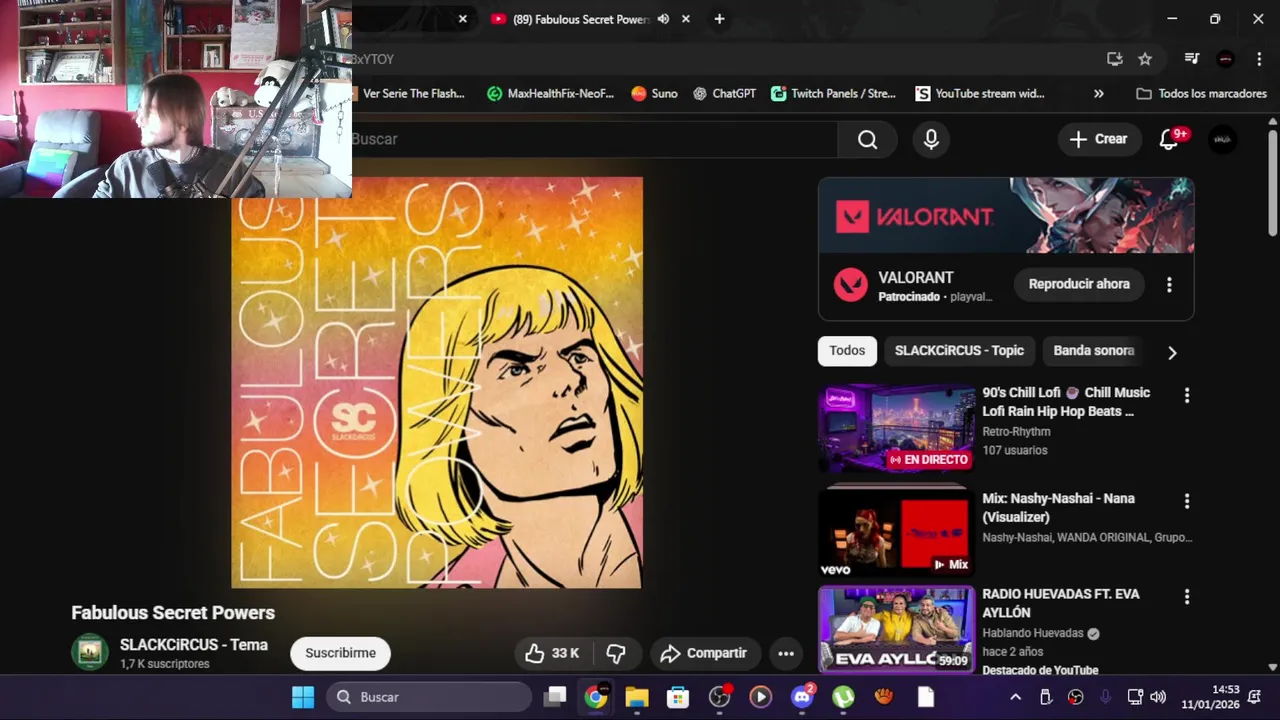Open VALORANT ad three-dot options
The width and height of the screenshot is (1280, 720).
point(1169,285)
